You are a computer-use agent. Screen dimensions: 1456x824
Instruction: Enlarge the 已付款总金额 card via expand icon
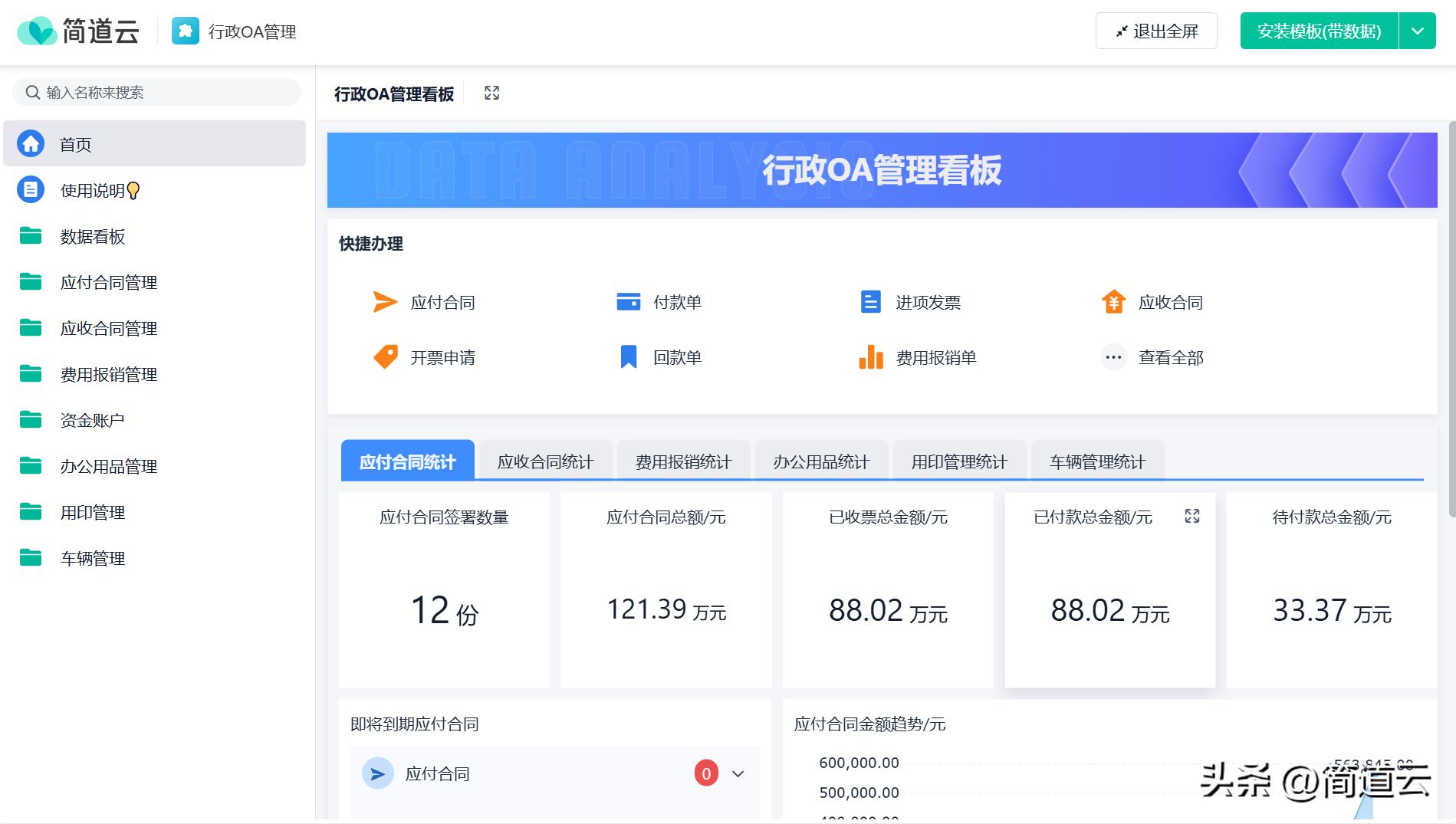click(x=1191, y=516)
